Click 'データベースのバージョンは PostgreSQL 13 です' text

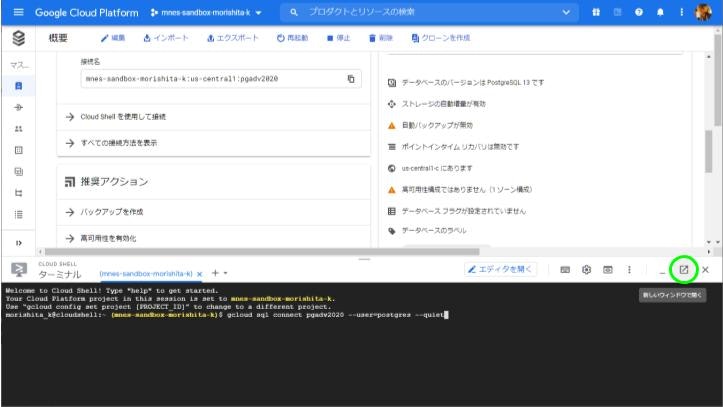click(x=473, y=83)
